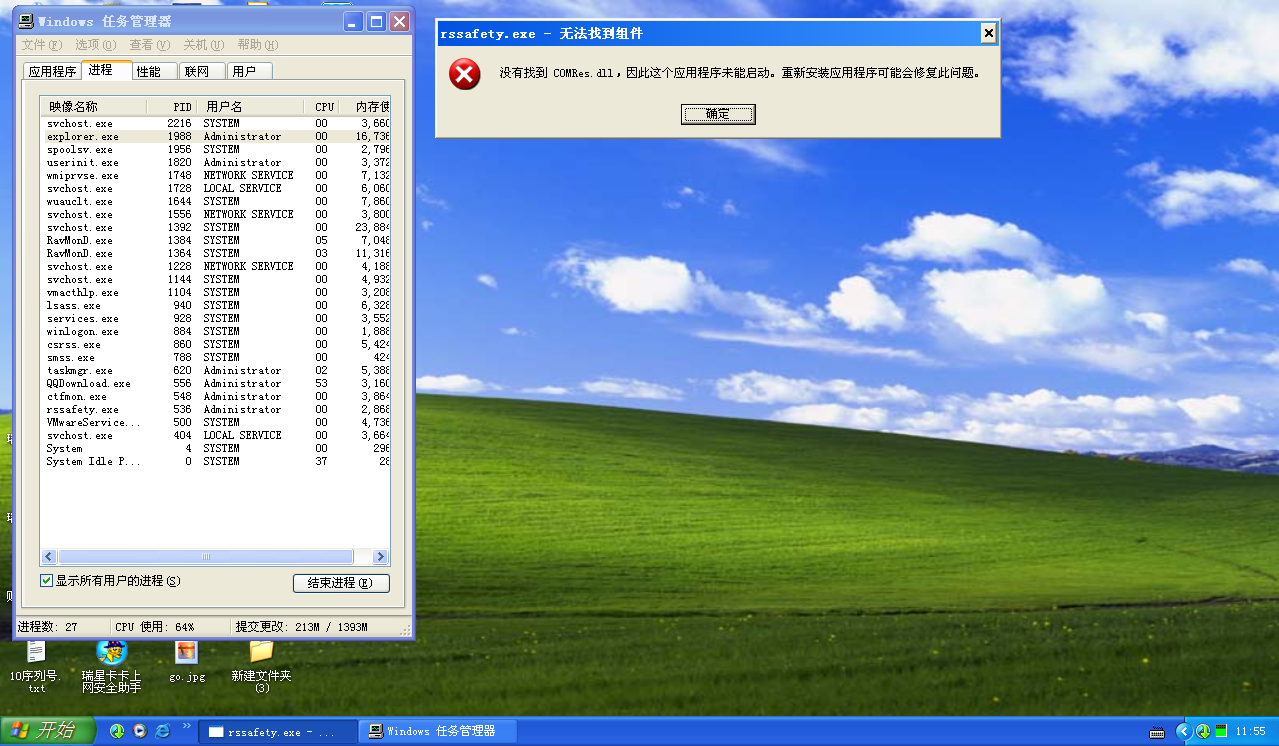This screenshot has height=746, width=1279.
Task: Open the 关机(U) menu
Action: tap(203, 45)
